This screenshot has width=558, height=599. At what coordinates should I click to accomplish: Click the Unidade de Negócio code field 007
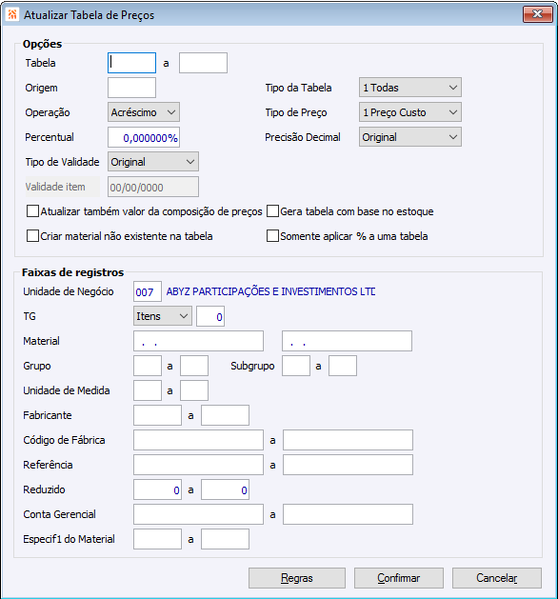(x=147, y=292)
